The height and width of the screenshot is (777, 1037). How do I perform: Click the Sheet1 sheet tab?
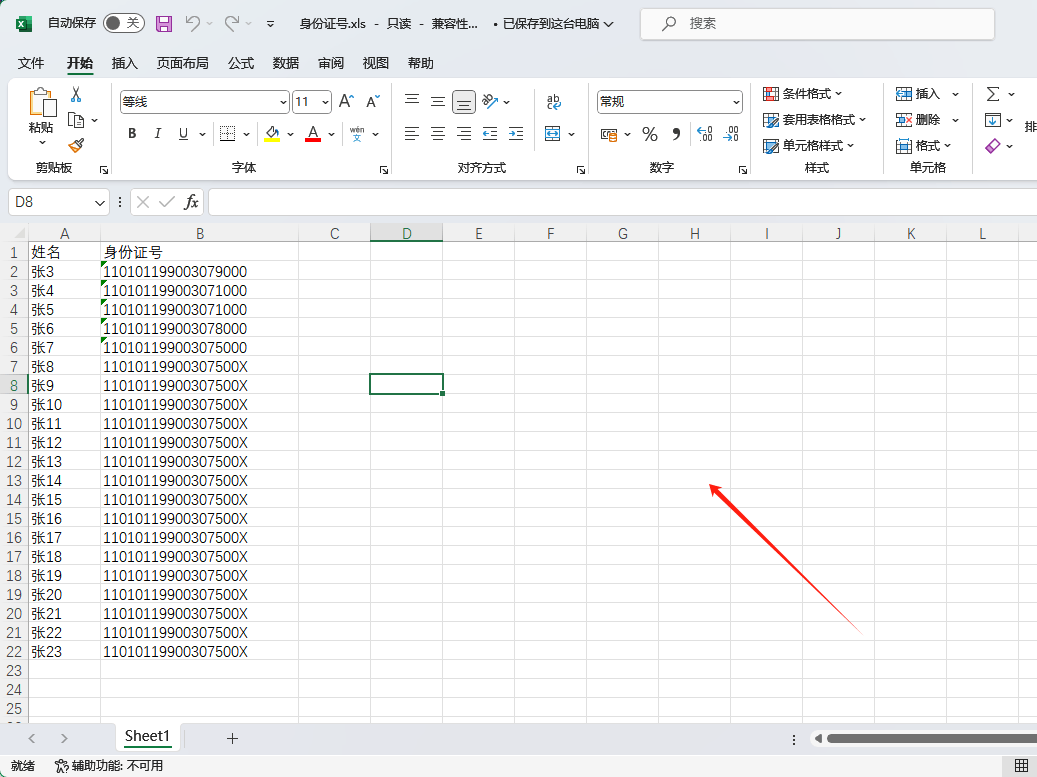[x=147, y=736]
